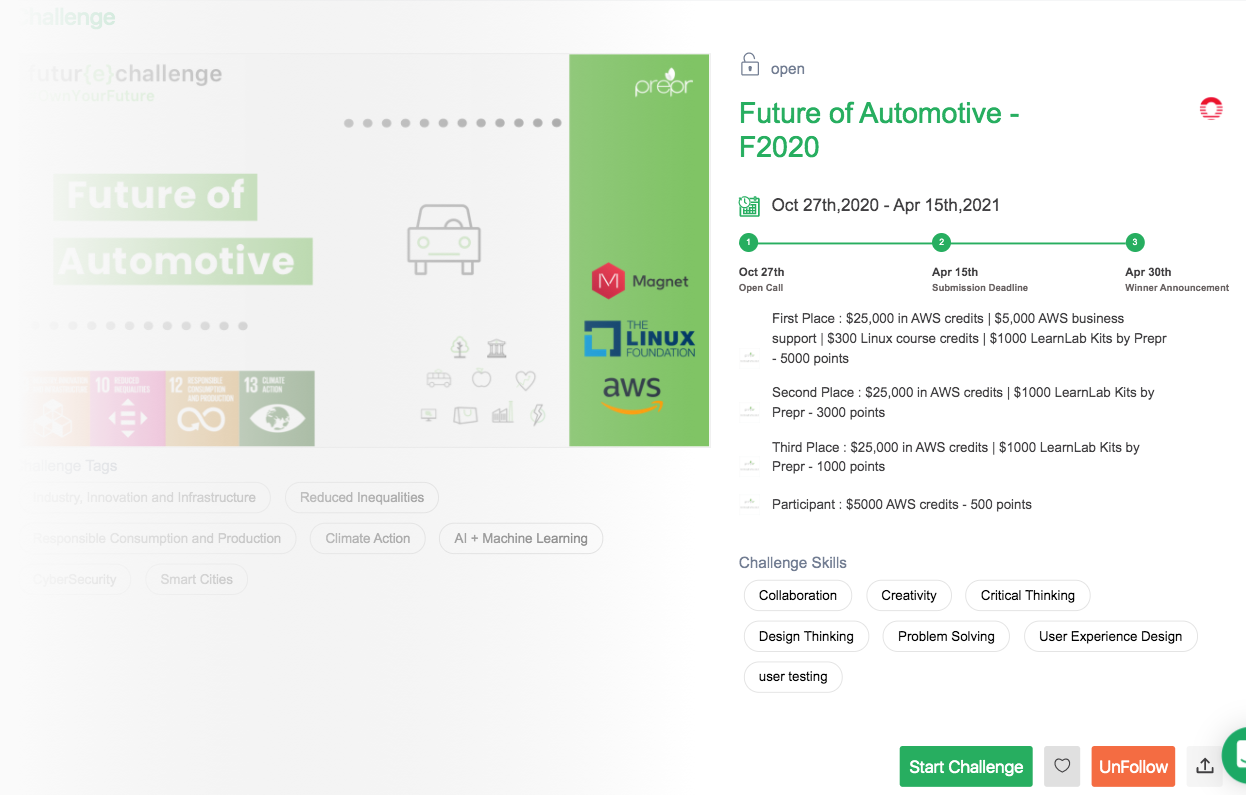The image size is (1246, 795).
Task: Open the chat widget bubble
Action: pos(1236,755)
